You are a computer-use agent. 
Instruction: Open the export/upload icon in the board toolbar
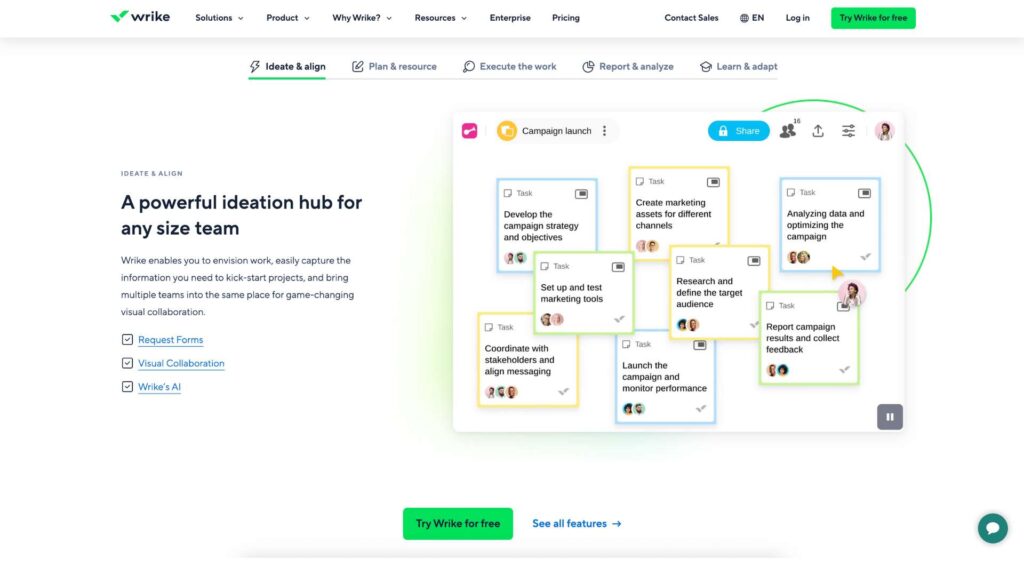(x=818, y=130)
